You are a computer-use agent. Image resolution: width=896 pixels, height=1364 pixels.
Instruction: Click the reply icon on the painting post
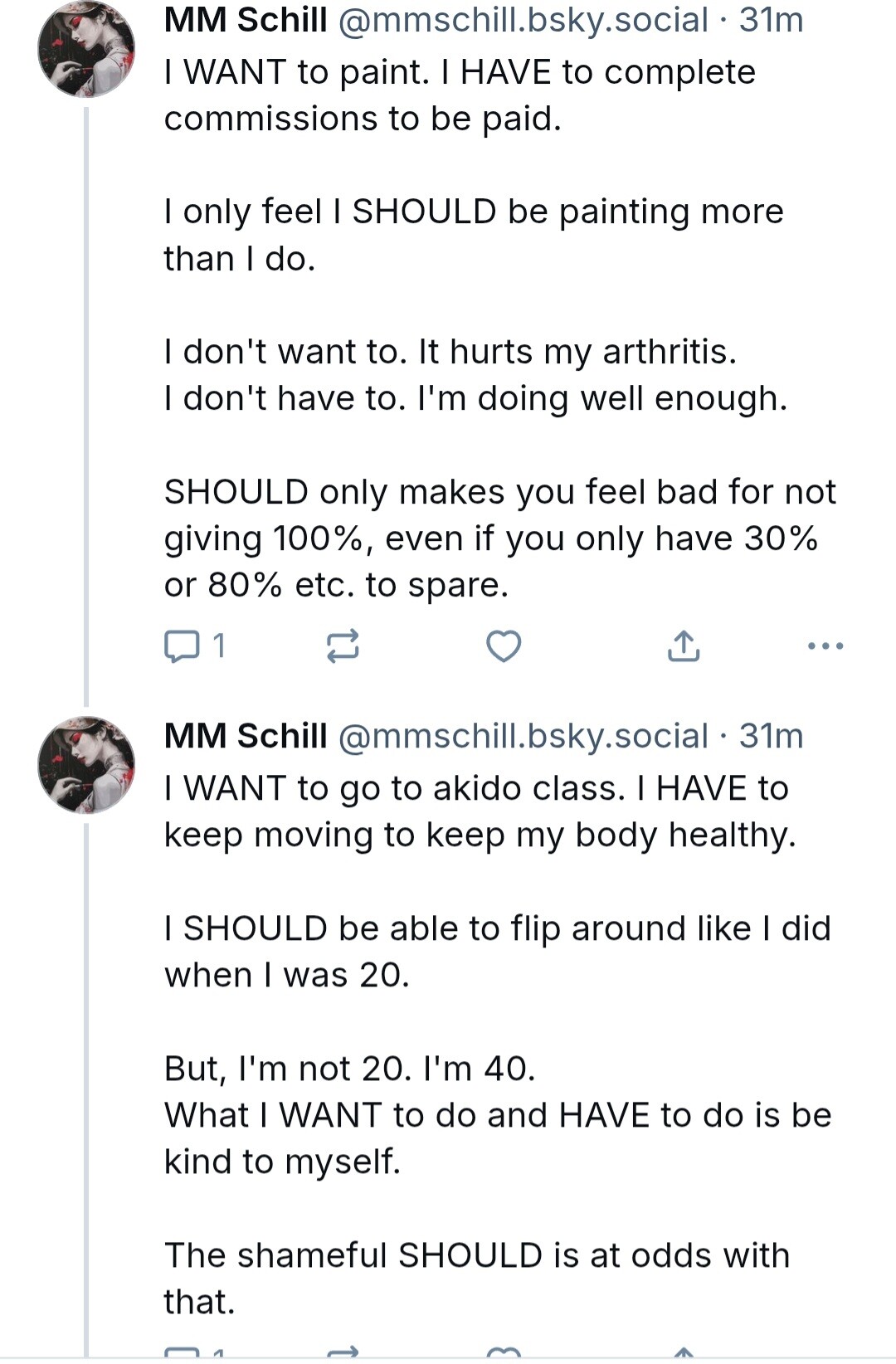point(182,646)
